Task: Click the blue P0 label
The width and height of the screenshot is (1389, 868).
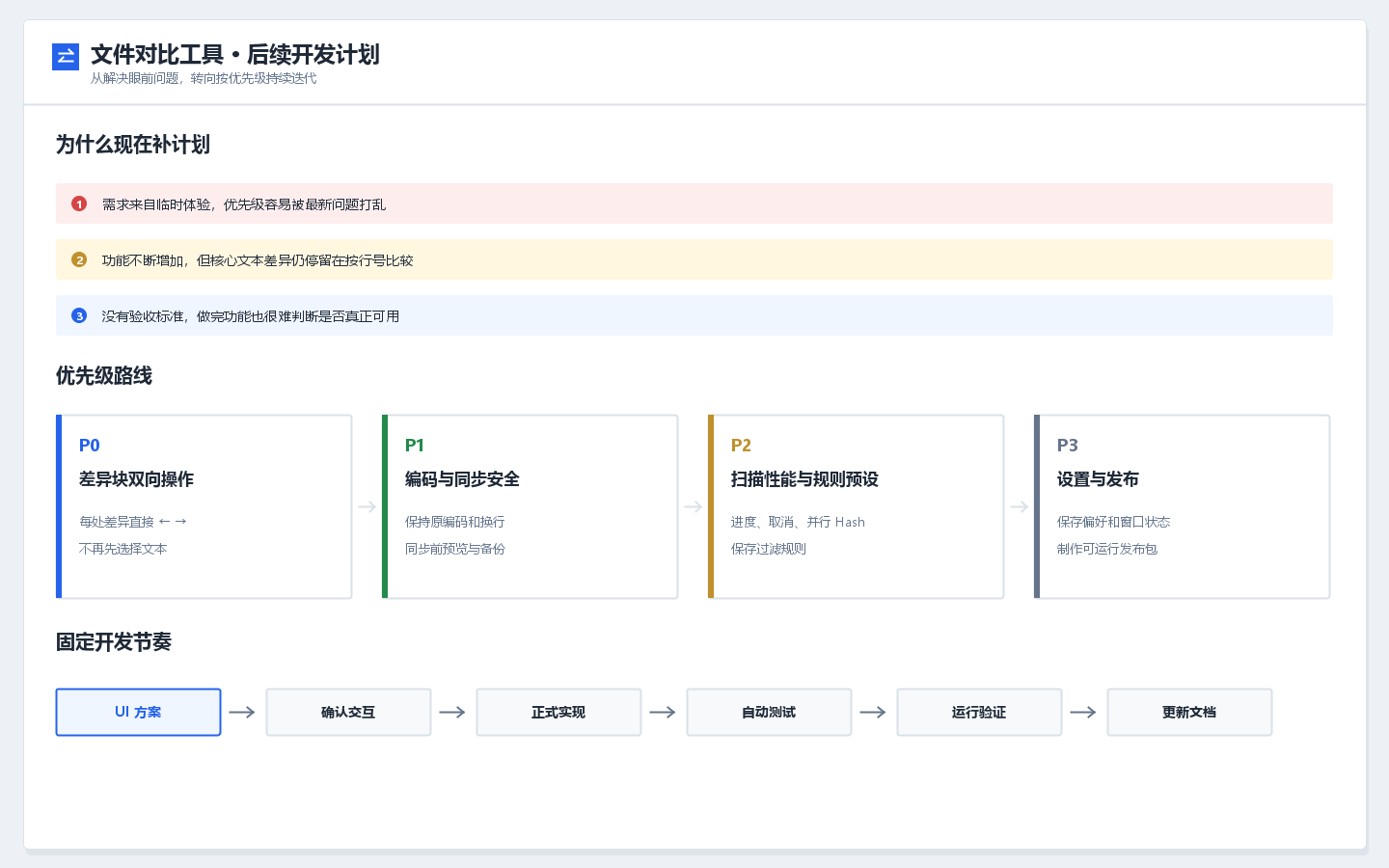Action: pos(90,445)
